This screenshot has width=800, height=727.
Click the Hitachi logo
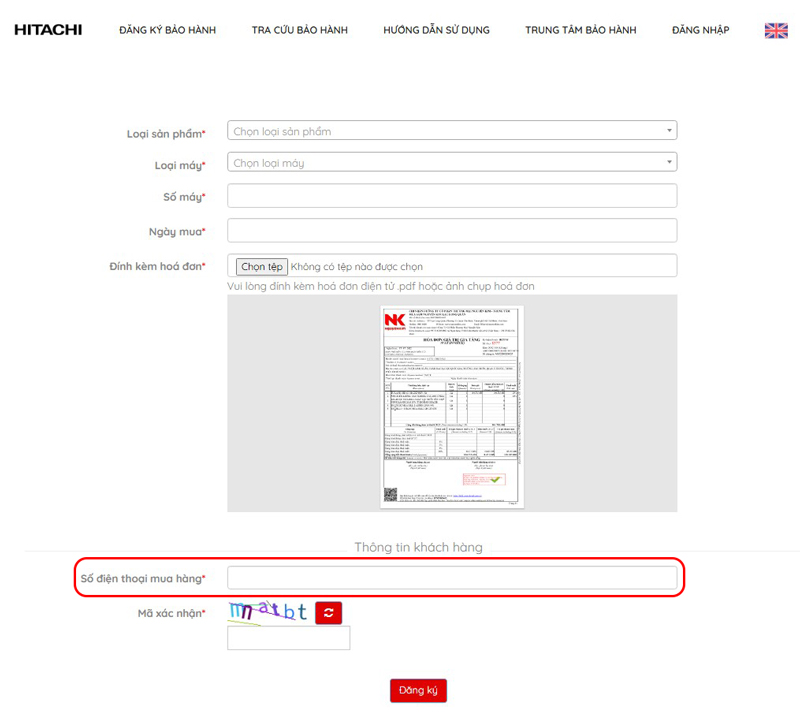pos(48,30)
